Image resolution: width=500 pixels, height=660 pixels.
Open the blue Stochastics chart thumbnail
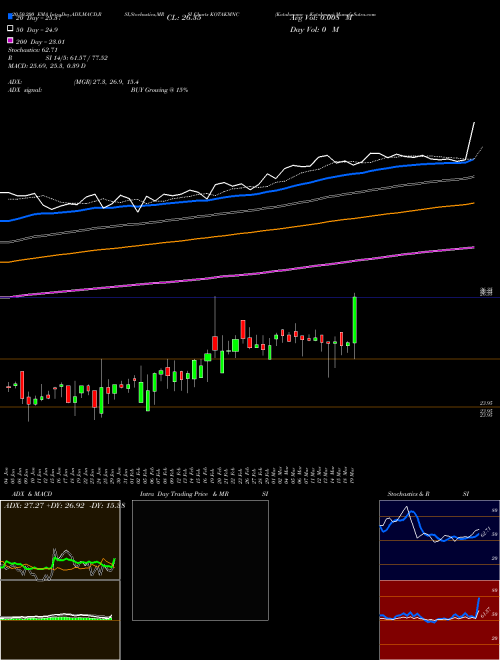439,540
